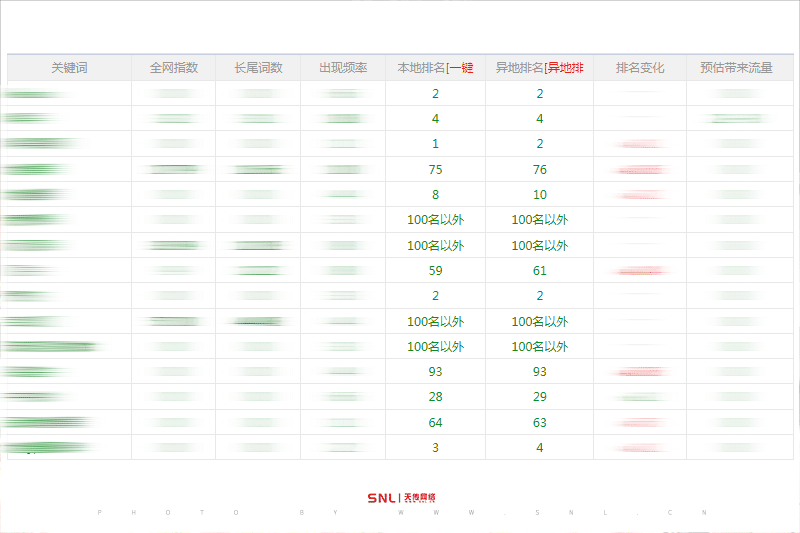Screen dimensions: 800x533
Task: Click the local rank value 75
Action: [435, 170]
